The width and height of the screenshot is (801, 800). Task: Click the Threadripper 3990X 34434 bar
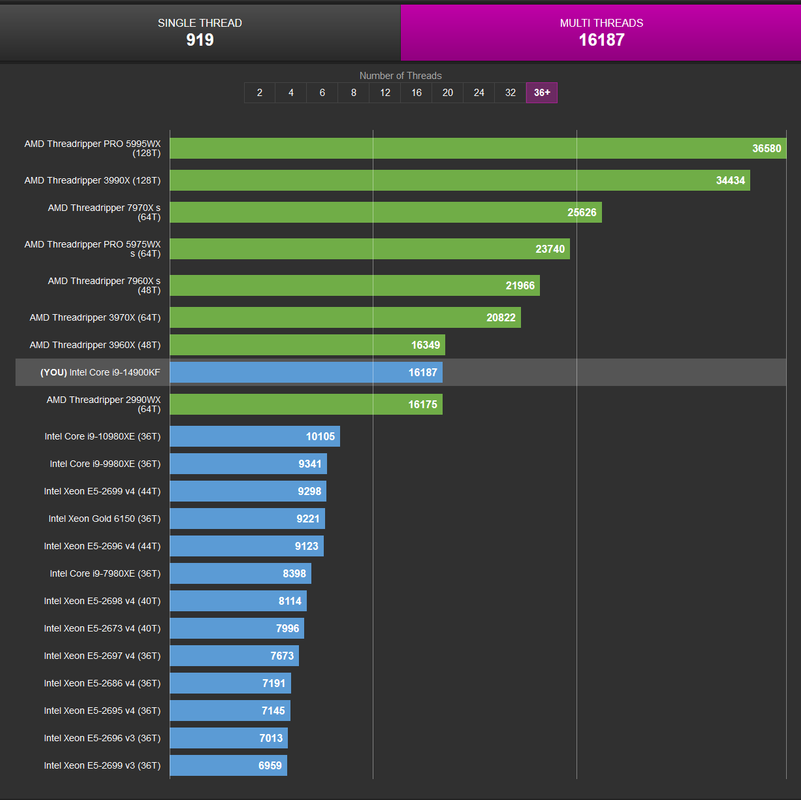tap(460, 180)
